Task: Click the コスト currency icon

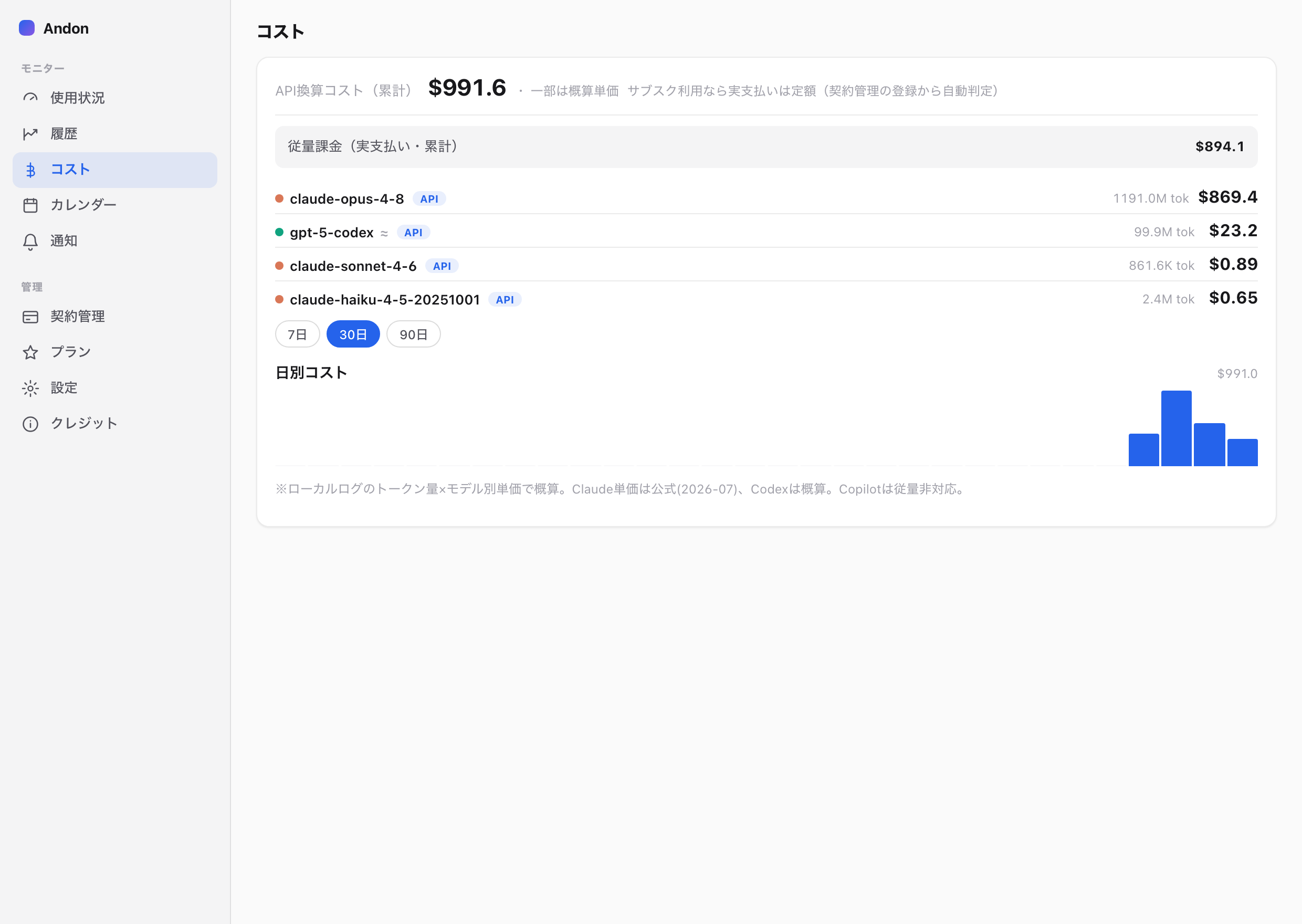Action: [30, 170]
